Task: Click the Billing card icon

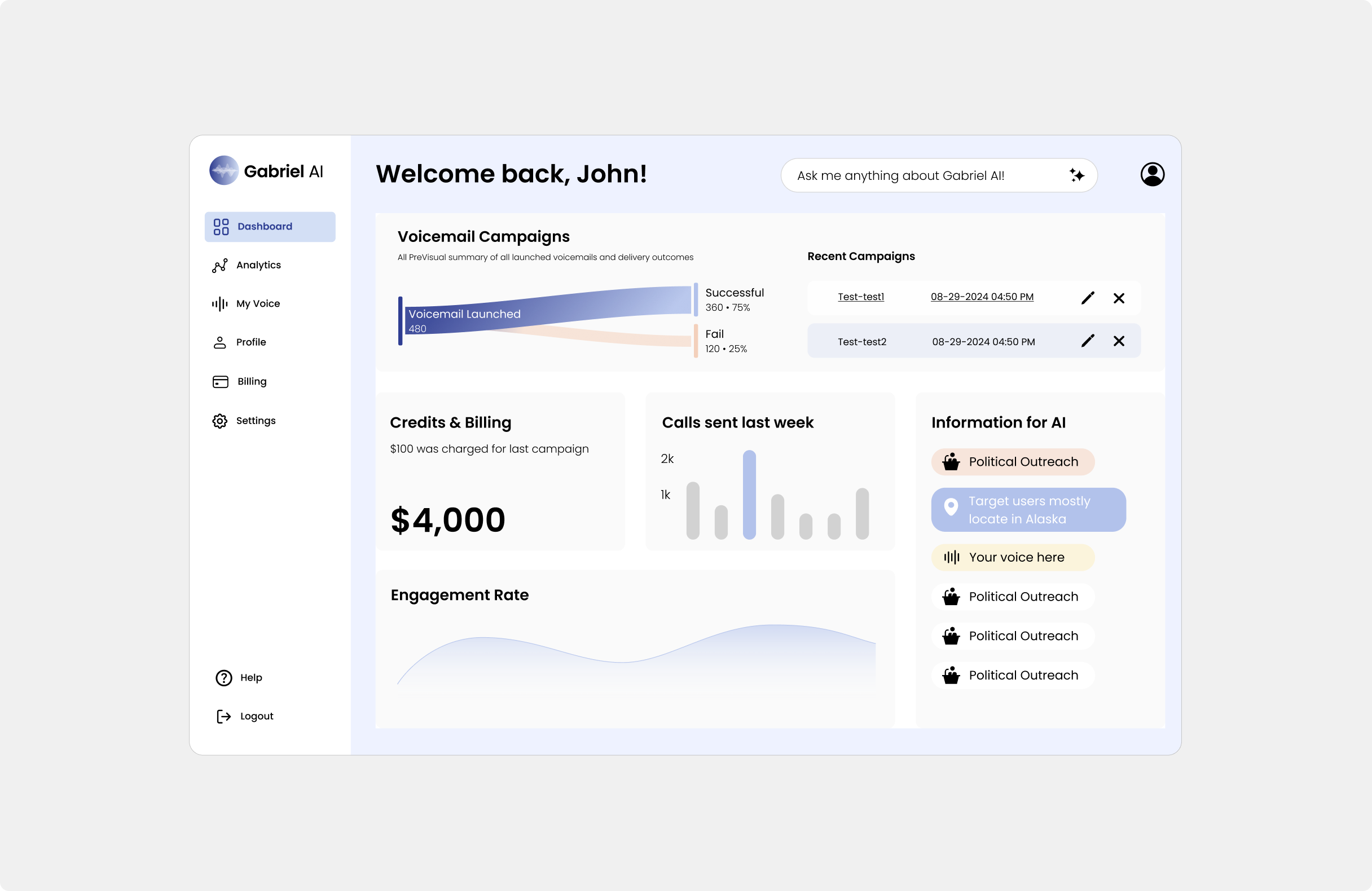Action: pyautogui.click(x=220, y=382)
